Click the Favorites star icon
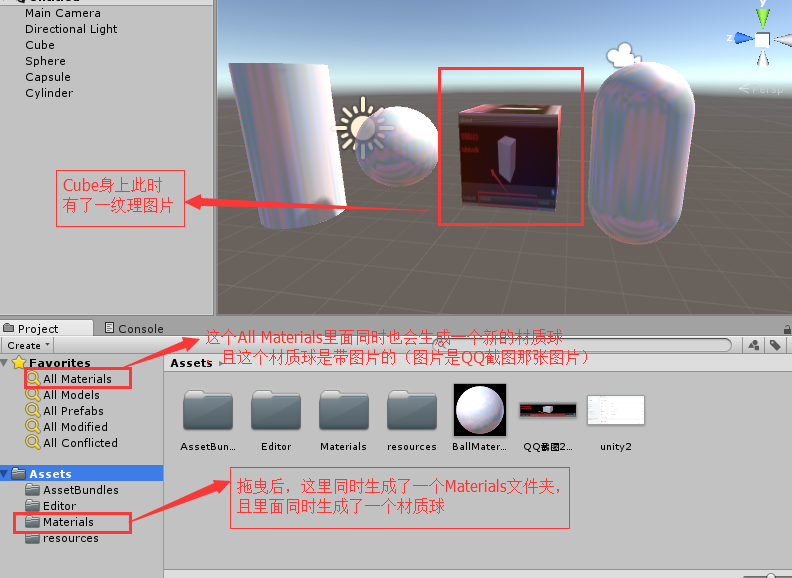The image size is (792, 578). 19,362
